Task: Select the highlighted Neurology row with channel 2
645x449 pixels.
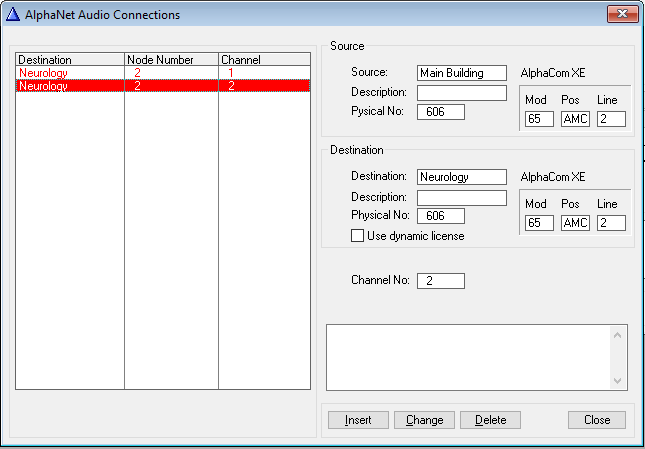Action: point(163,86)
